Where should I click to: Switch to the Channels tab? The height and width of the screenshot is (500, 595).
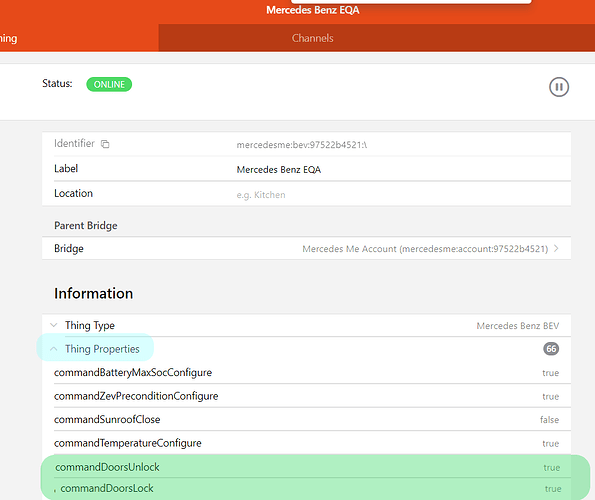point(312,38)
